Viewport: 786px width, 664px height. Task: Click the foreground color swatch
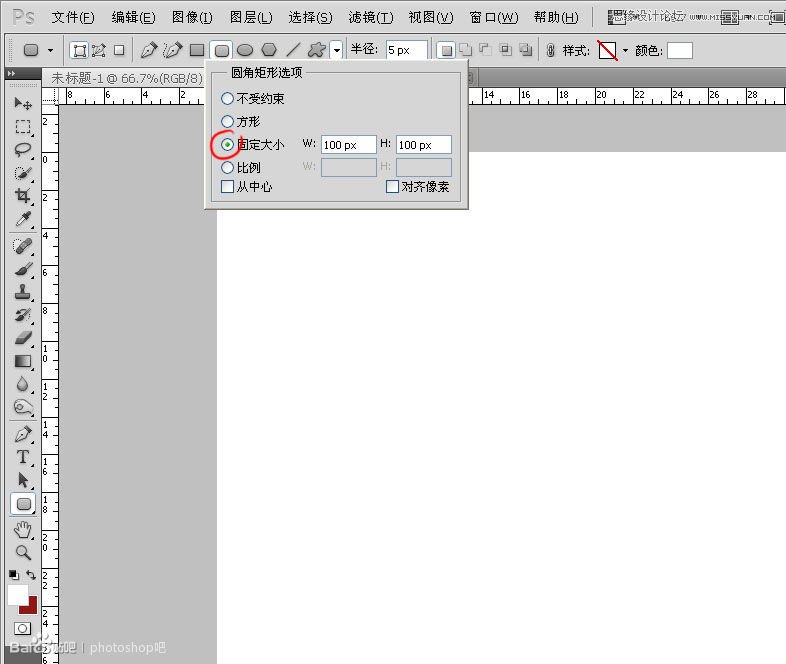pos(18,595)
